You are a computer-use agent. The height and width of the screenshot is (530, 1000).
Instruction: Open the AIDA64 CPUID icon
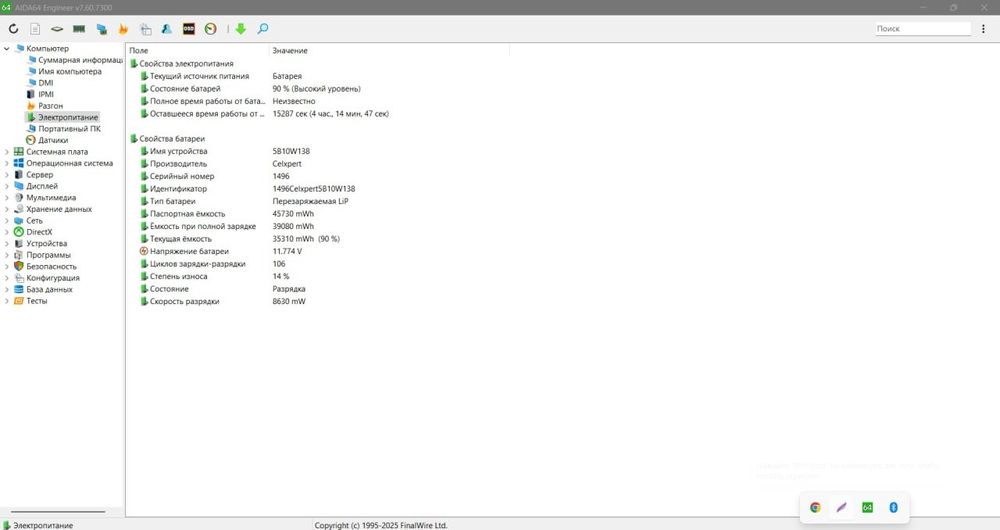point(166,29)
